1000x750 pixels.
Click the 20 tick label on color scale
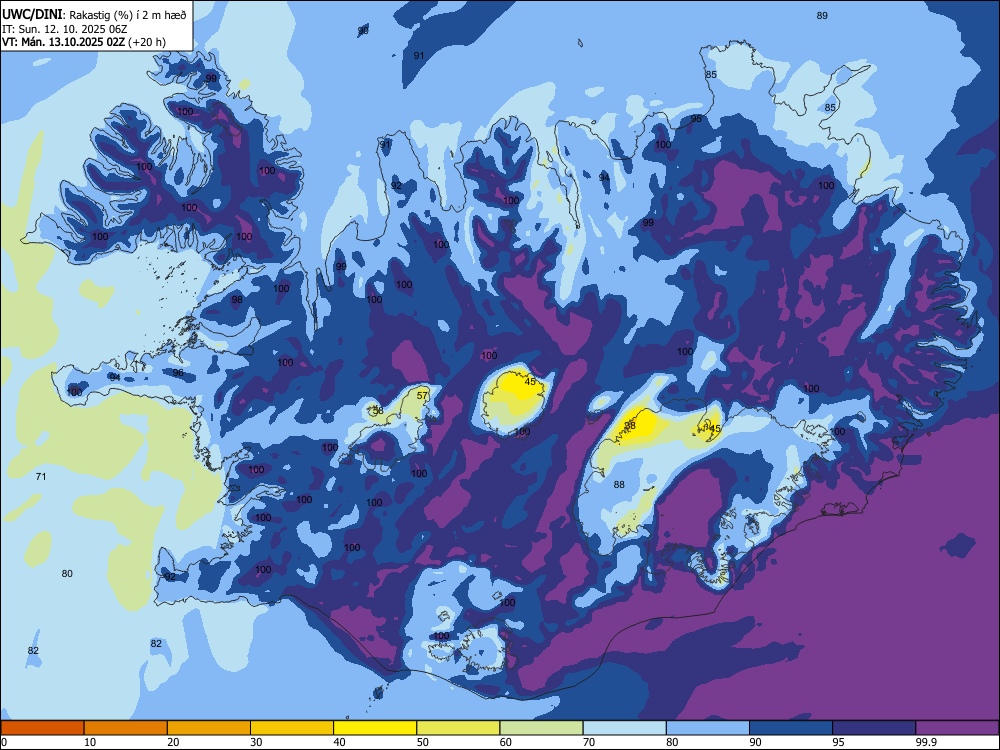pos(173,742)
